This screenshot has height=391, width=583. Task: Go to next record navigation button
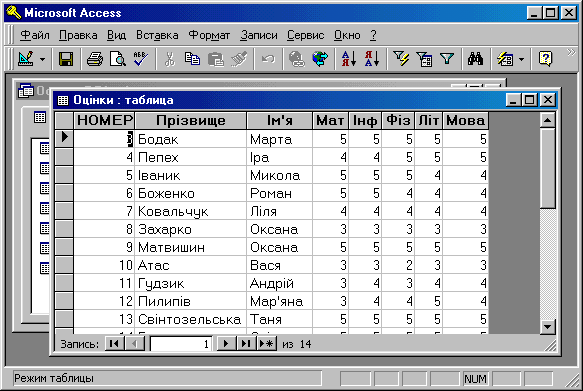(226, 344)
